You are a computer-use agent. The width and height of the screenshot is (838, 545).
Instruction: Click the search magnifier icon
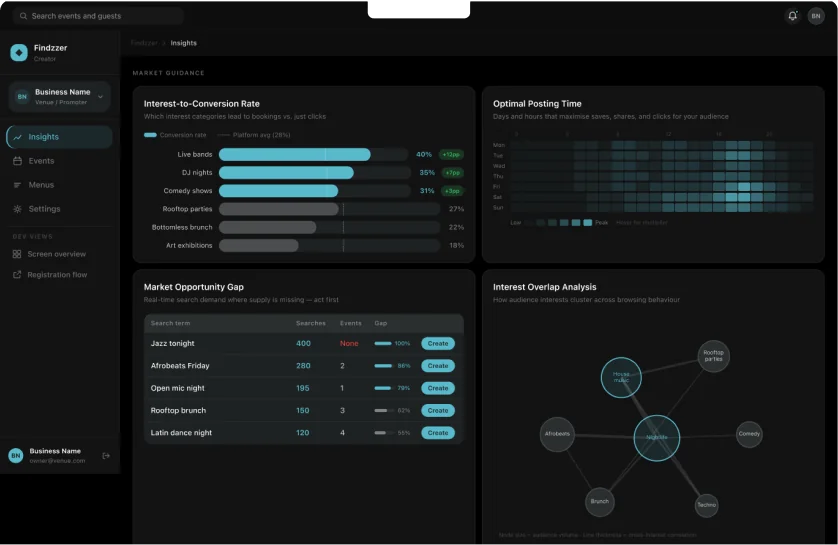coord(24,16)
